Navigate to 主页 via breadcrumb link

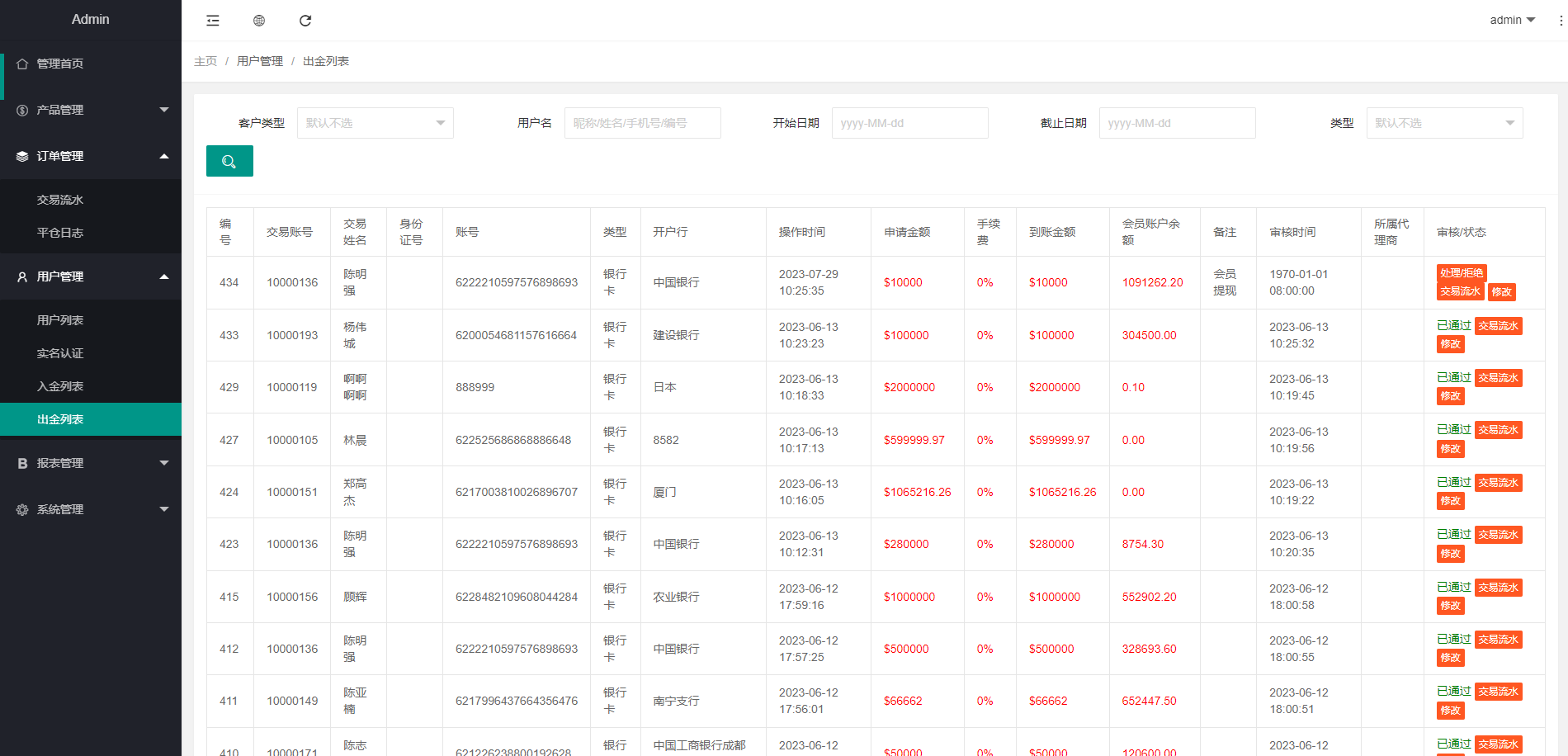pos(205,60)
